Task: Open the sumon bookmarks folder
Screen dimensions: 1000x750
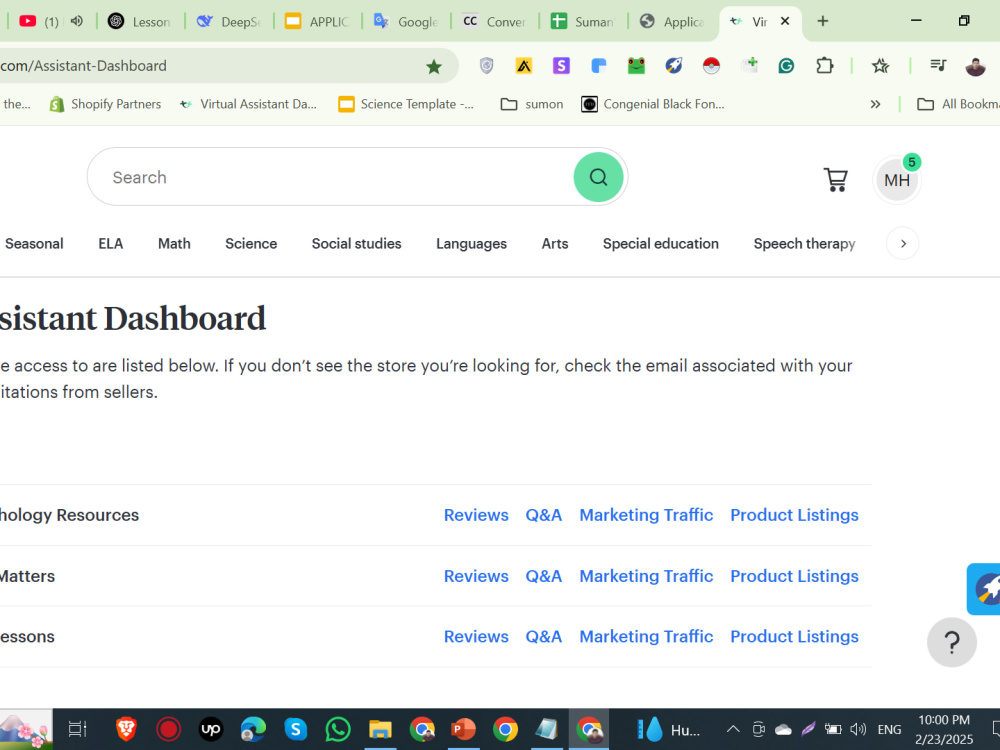Action: coord(532,104)
